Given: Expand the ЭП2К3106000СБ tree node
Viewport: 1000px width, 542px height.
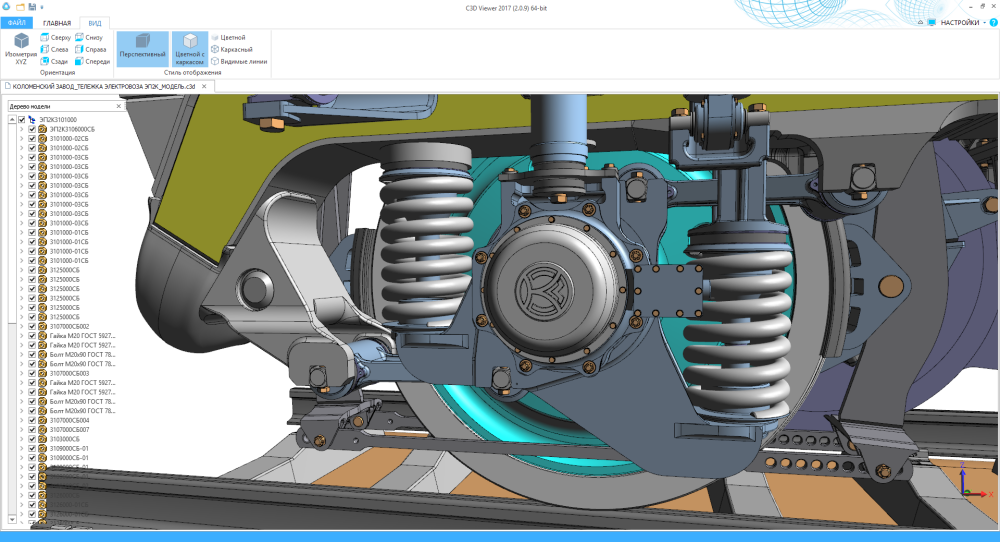Looking at the screenshot, I should pos(22,129).
